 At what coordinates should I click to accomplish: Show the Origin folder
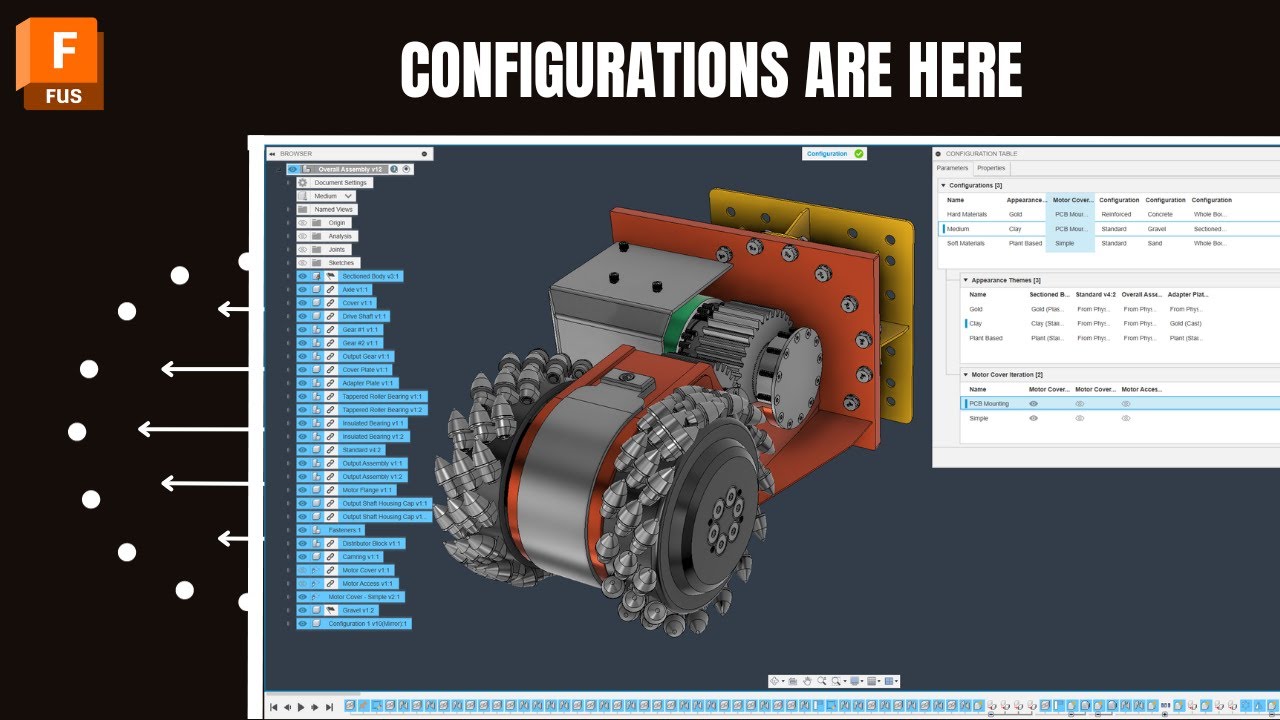pyautogui.click(x=302, y=223)
